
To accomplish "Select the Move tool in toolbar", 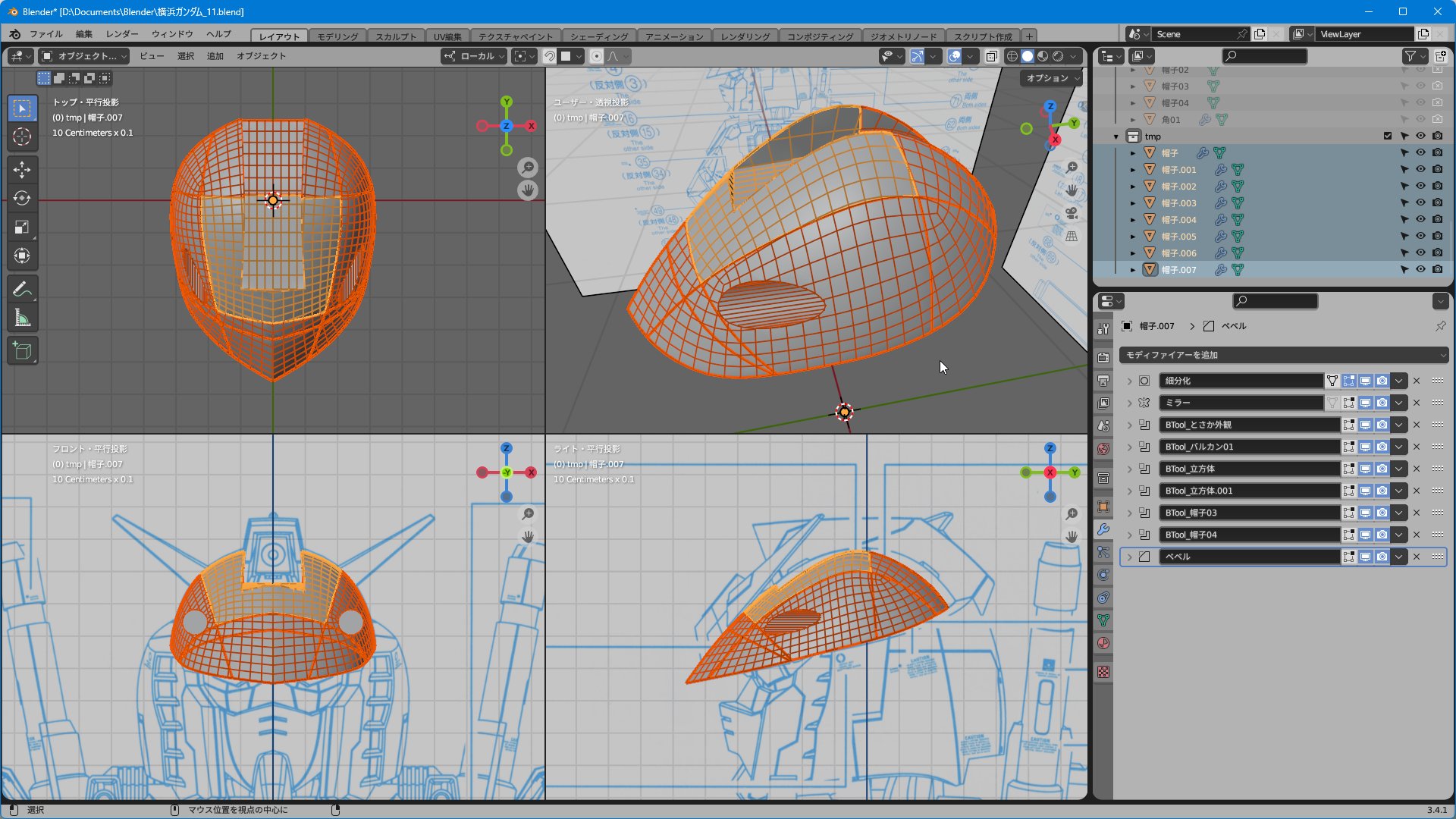I will 22,170.
